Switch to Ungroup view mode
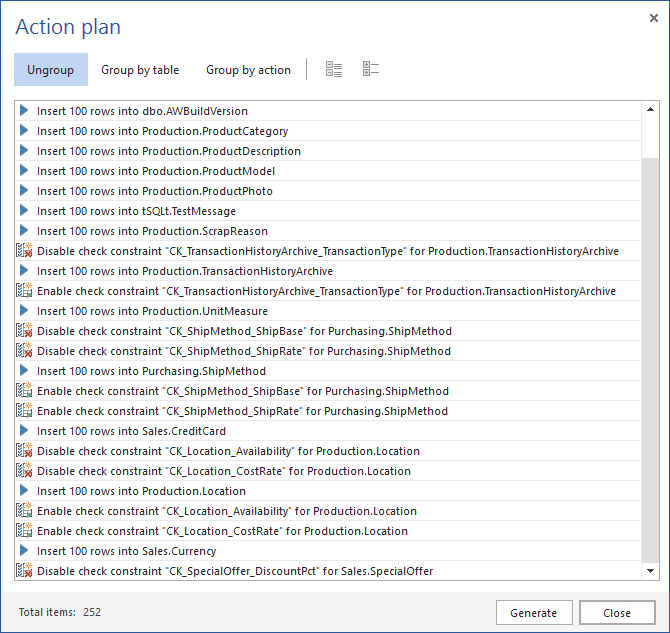The height and width of the screenshot is (633, 670). pyautogui.click(x=51, y=70)
